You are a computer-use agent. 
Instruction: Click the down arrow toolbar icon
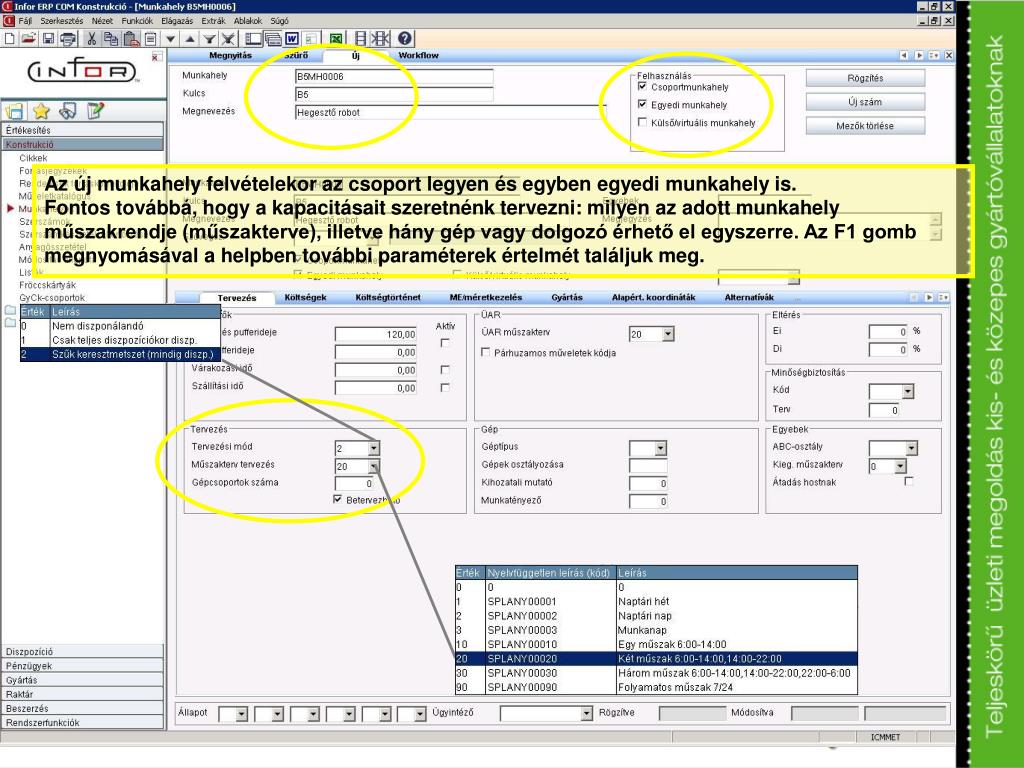pos(170,39)
